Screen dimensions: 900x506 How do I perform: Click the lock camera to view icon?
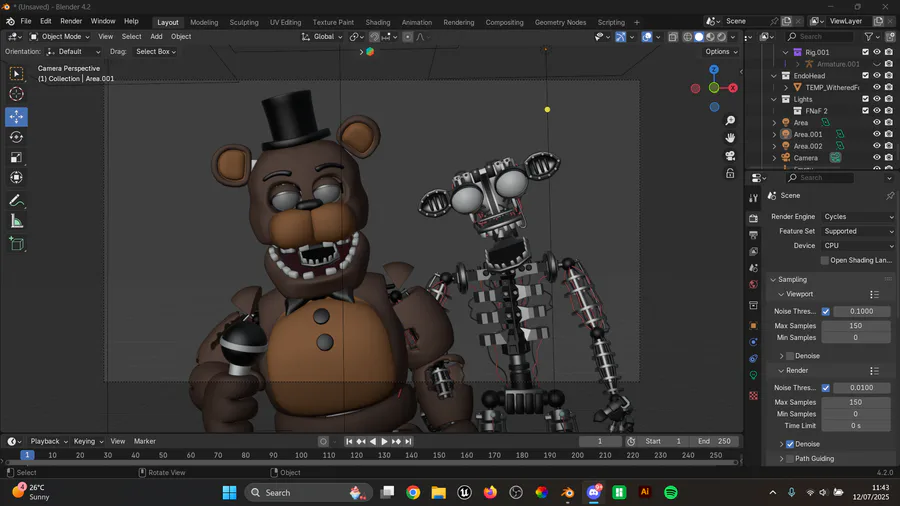click(x=730, y=173)
